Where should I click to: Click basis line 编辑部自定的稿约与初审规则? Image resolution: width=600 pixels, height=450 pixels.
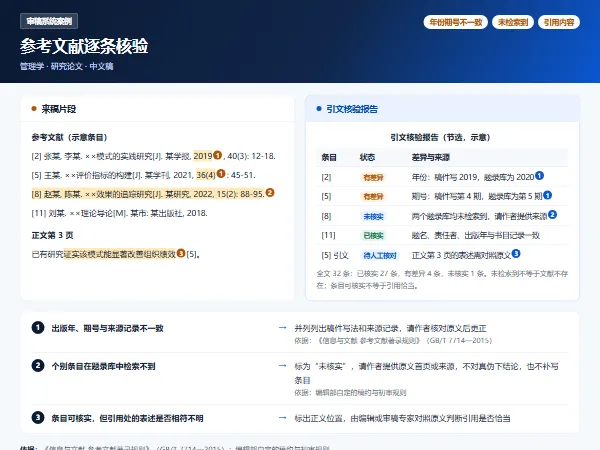coord(350,393)
